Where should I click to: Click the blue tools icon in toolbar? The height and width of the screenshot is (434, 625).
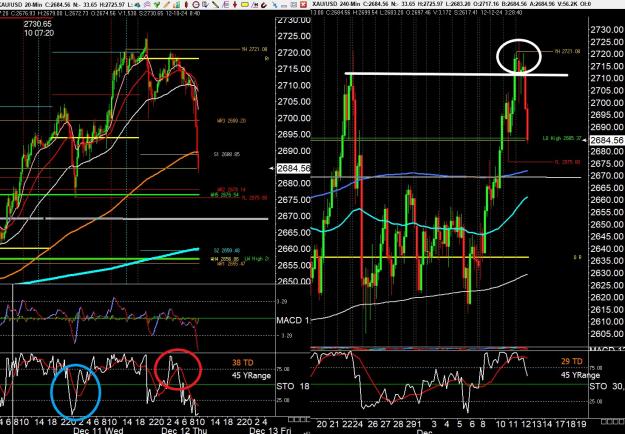click(275, 5)
